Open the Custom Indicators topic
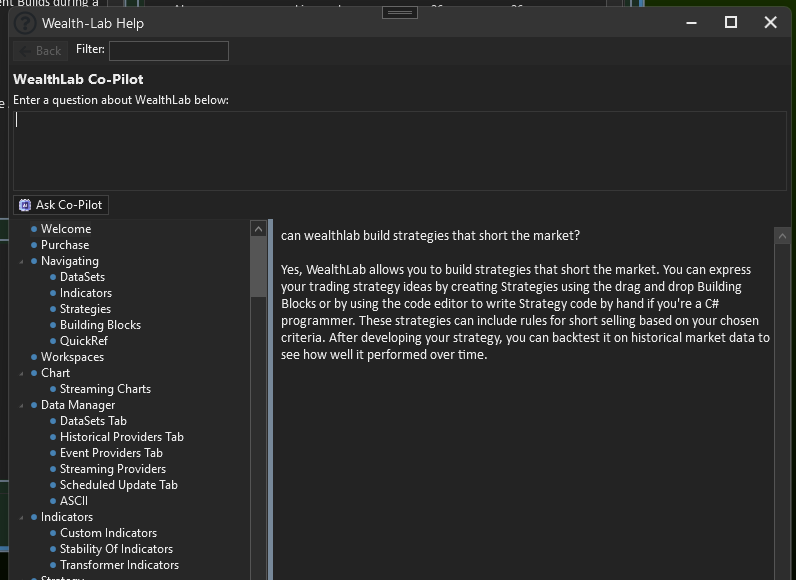 point(109,533)
